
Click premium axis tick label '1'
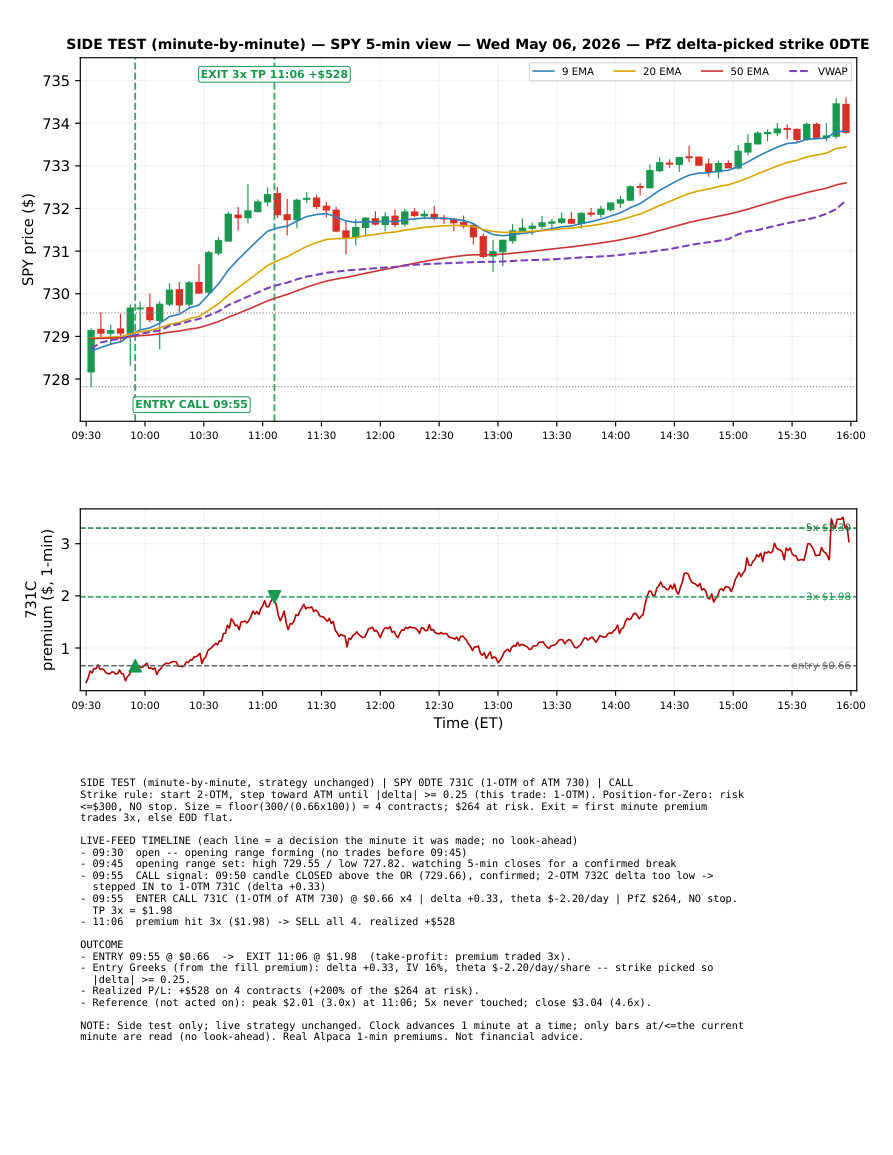point(66,649)
